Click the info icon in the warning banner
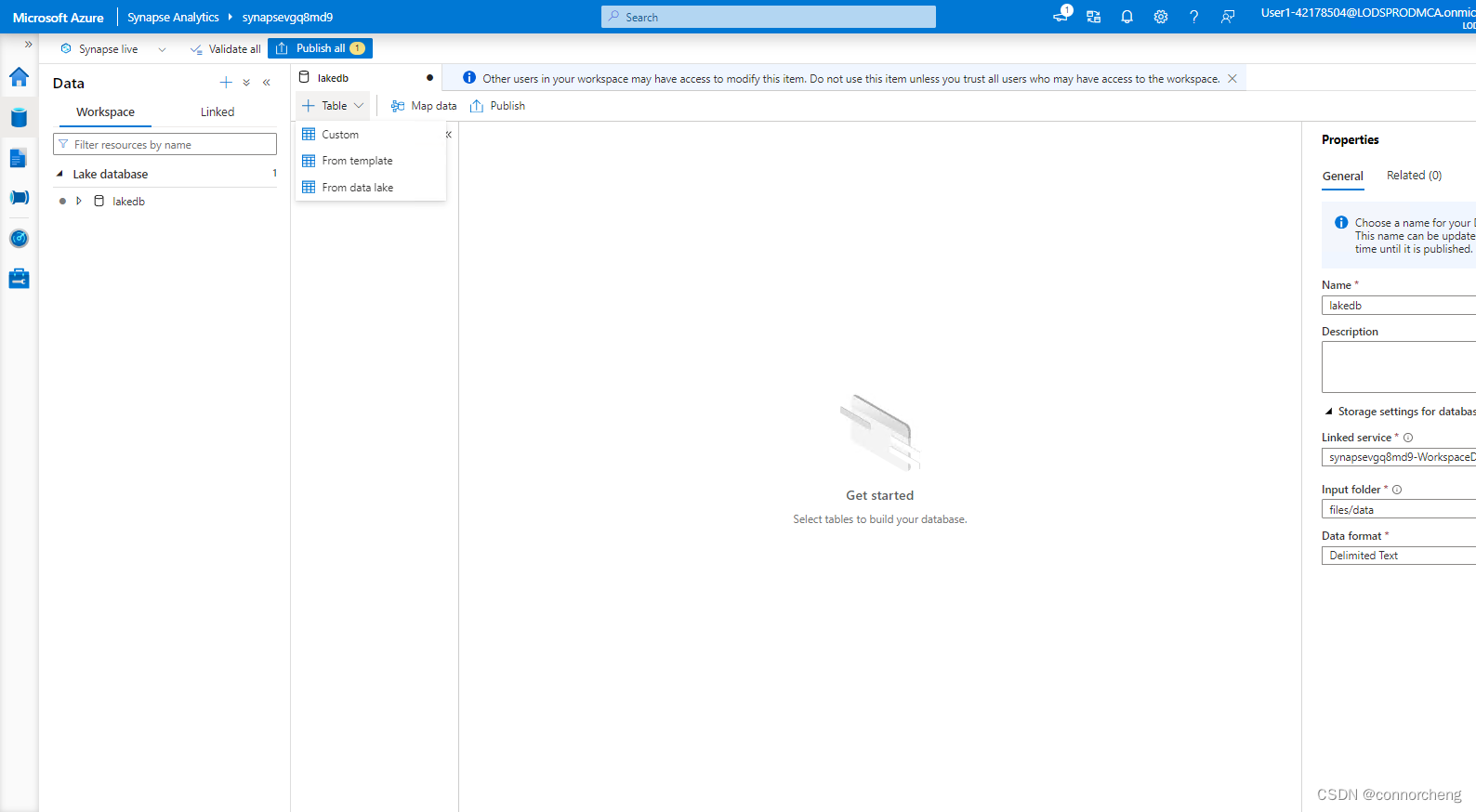The height and width of the screenshot is (812, 1476). pos(469,78)
